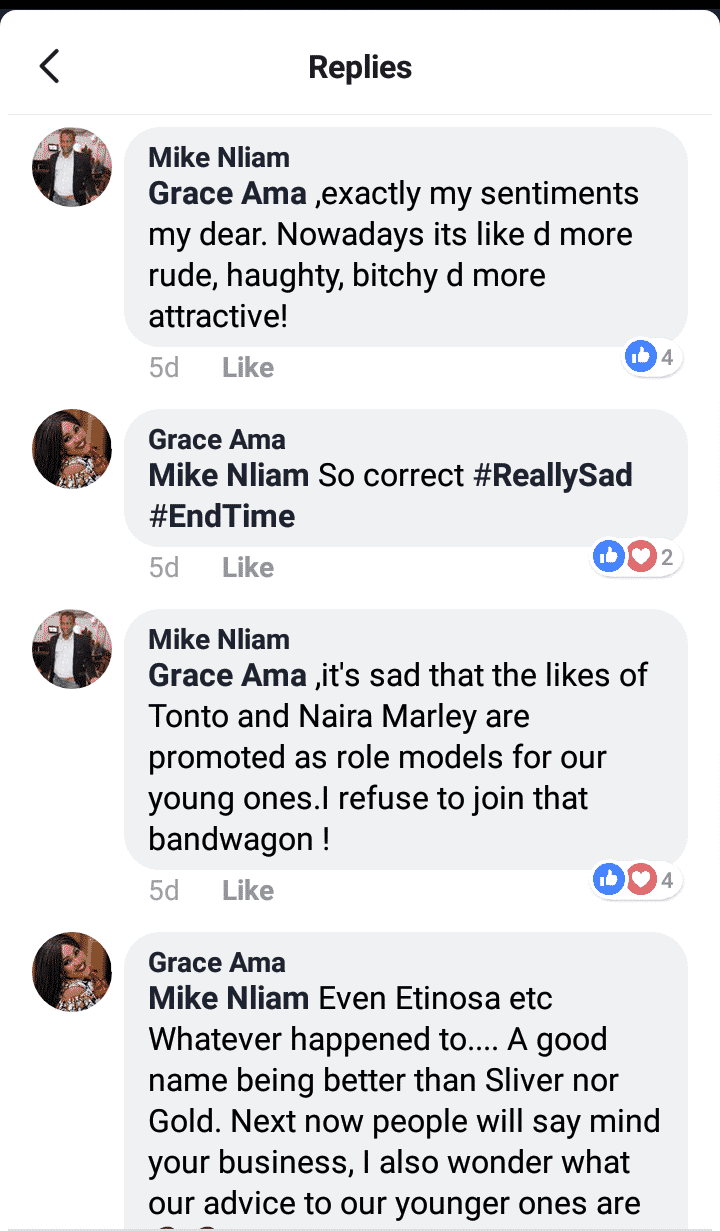Open the #EndTime hashtag
Screen dimensions: 720x1231
[222, 516]
